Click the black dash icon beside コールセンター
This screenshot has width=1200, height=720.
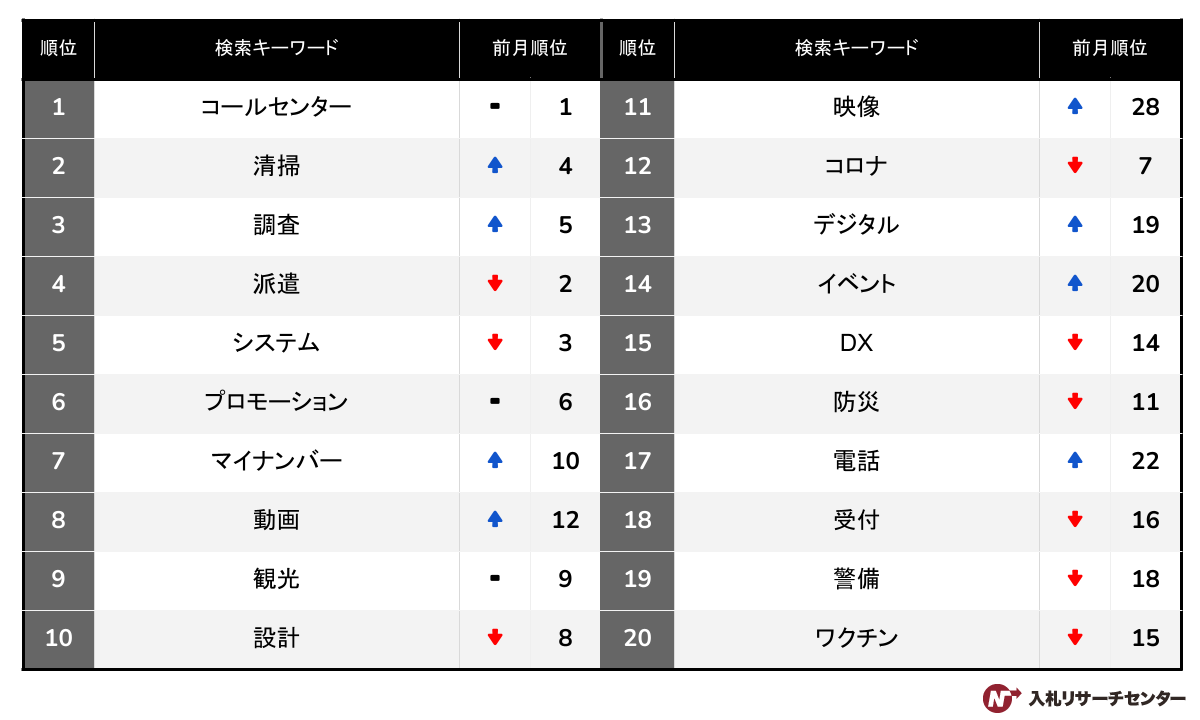(494, 107)
